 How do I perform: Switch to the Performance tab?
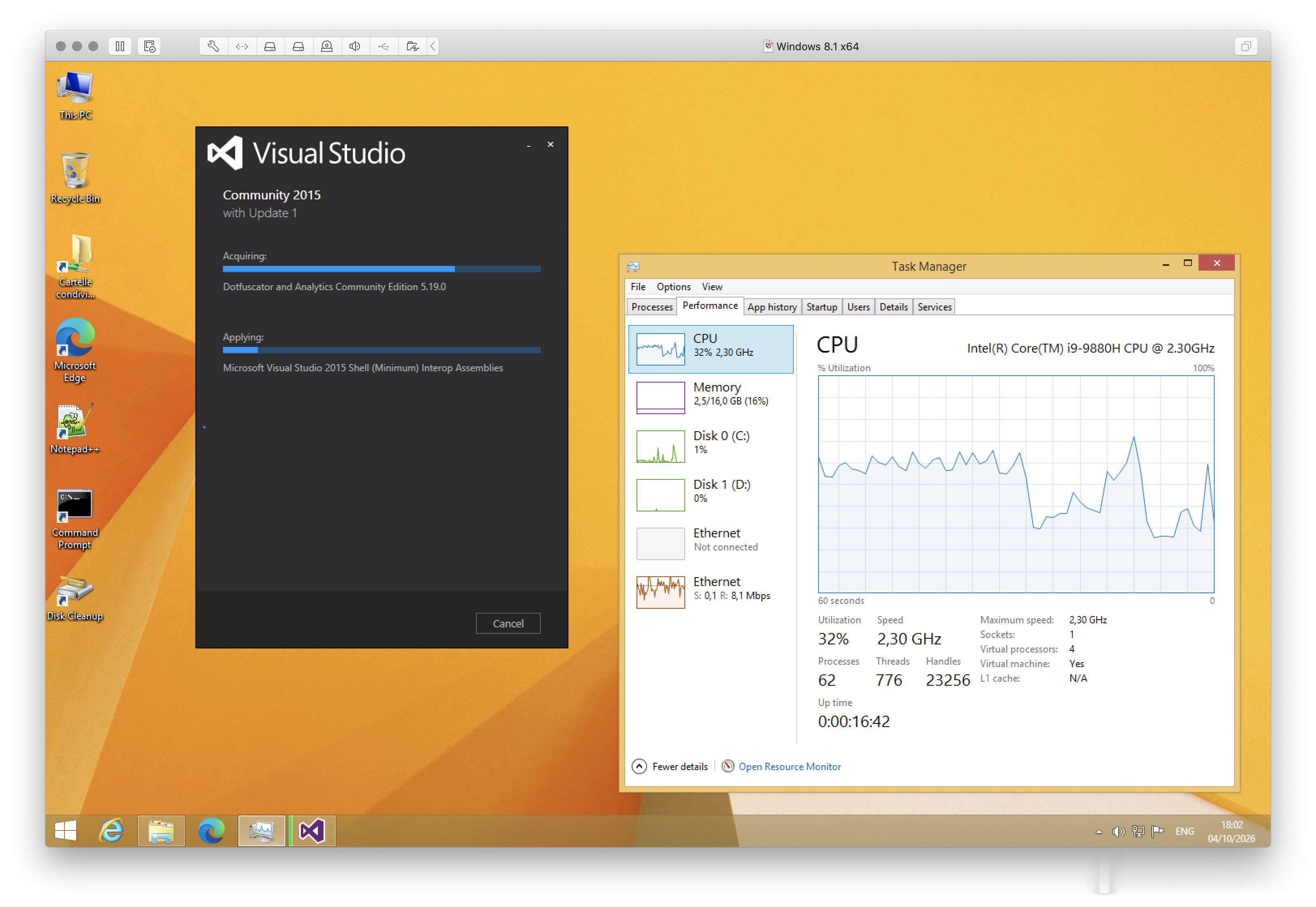coord(710,306)
